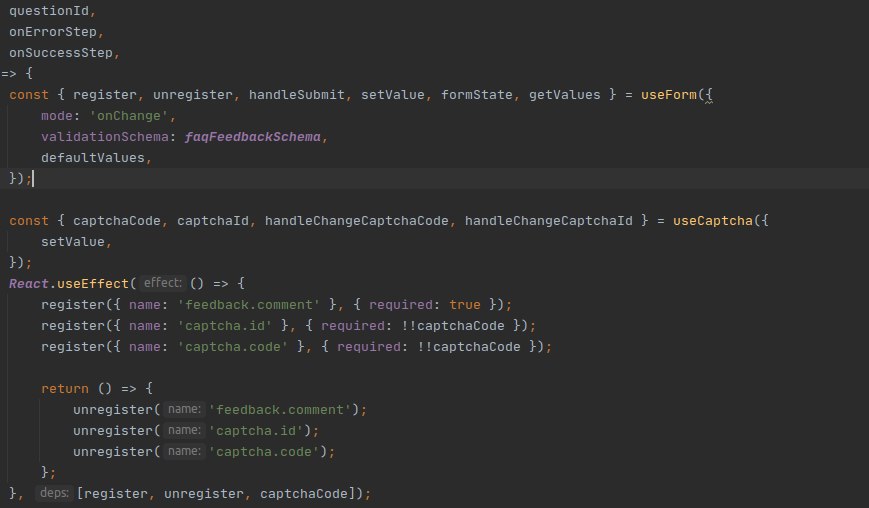The width and height of the screenshot is (869, 508).
Task: Click getValues in the useForm destructuring
Action: click(x=565, y=95)
